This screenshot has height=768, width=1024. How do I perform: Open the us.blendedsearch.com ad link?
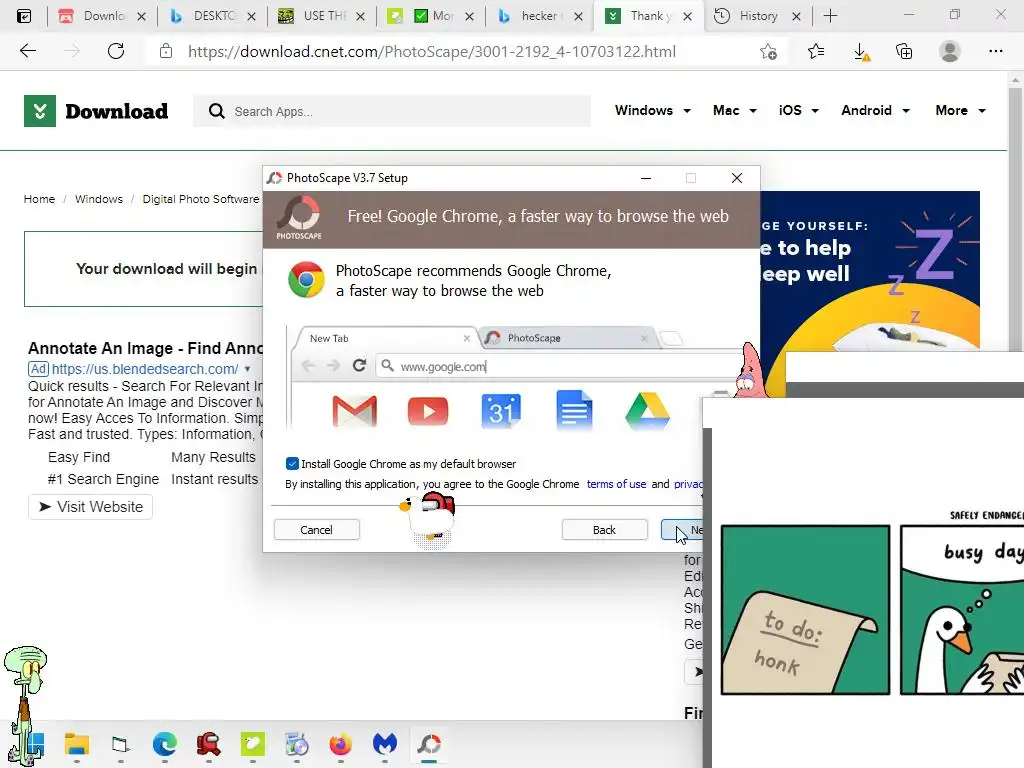(144, 369)
